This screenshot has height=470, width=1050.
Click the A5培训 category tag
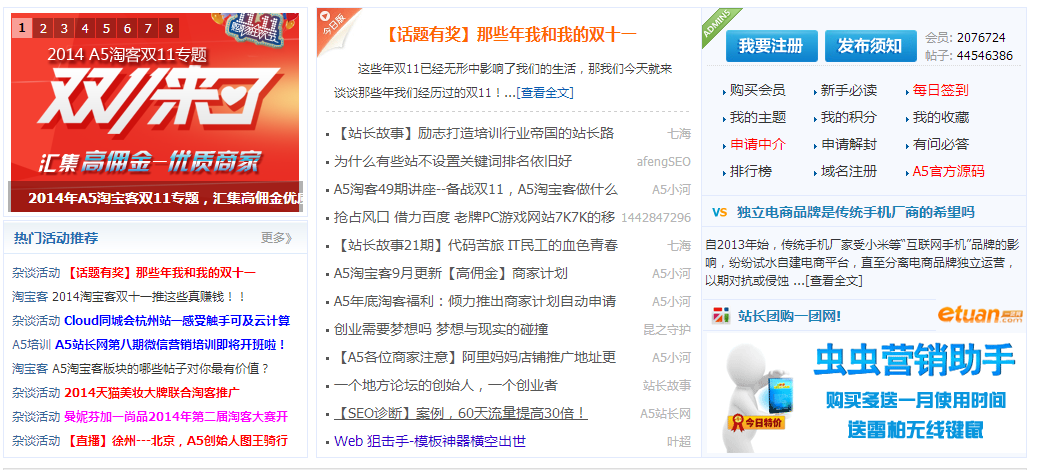[31, 345]
